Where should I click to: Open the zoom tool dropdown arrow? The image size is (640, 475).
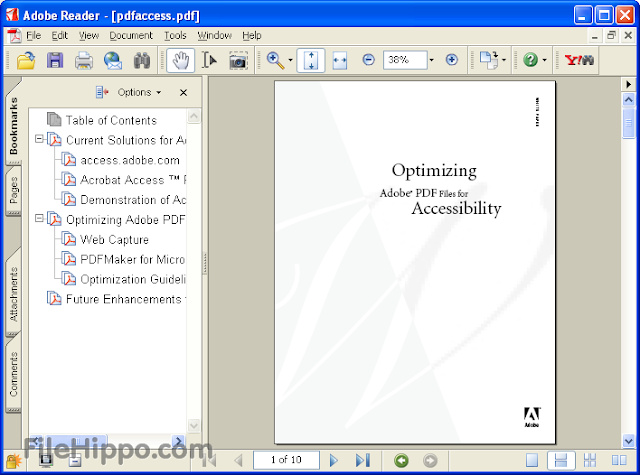click(291, 60)
